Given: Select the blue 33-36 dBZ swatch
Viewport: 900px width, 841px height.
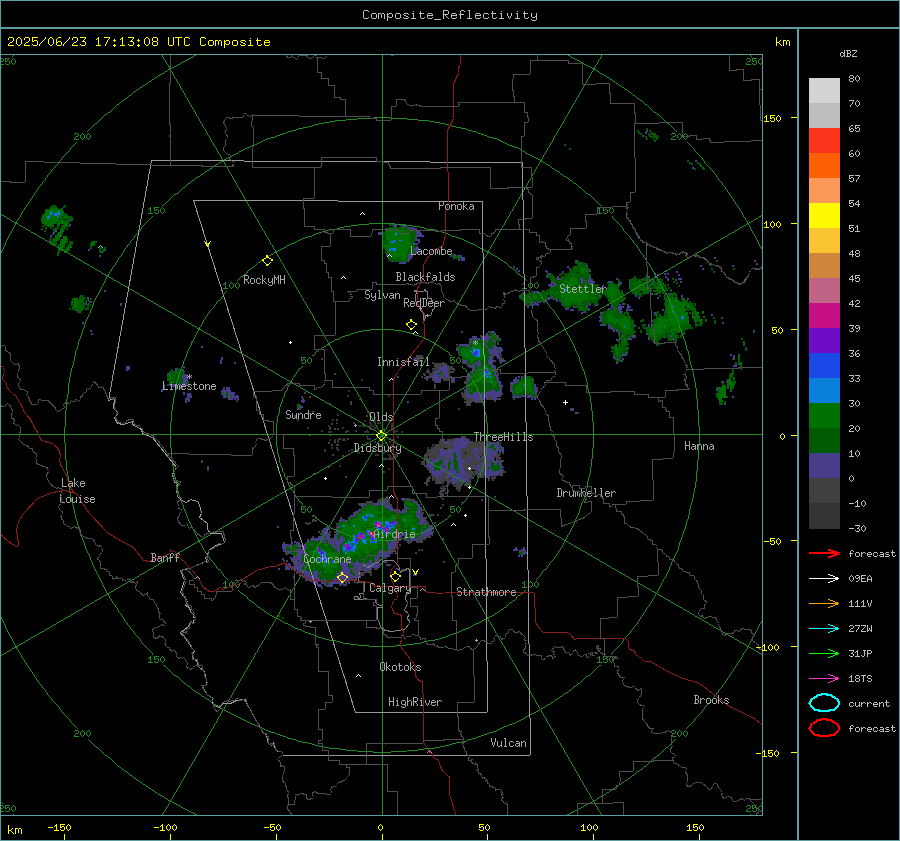Looking at the screenshot, I should coord(824,366).
